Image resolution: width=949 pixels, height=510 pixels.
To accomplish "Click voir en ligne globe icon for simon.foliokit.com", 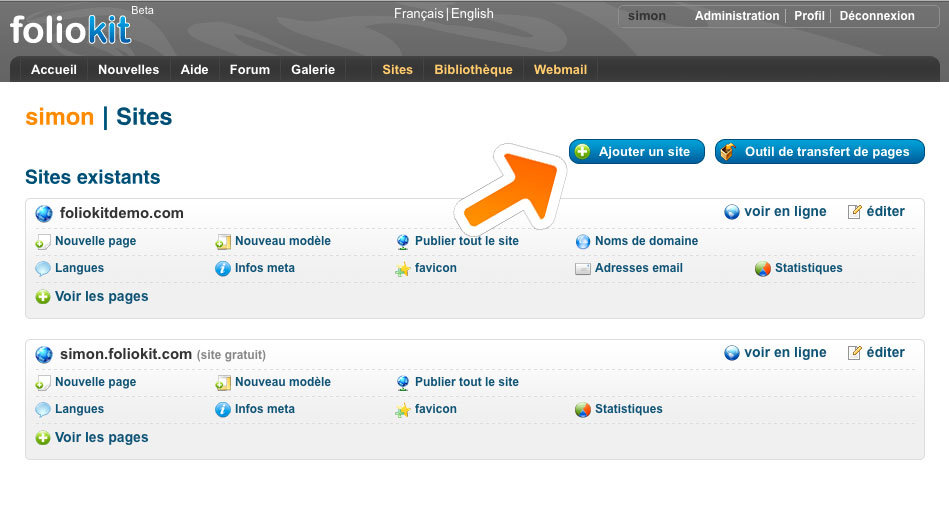I will 732,353.
